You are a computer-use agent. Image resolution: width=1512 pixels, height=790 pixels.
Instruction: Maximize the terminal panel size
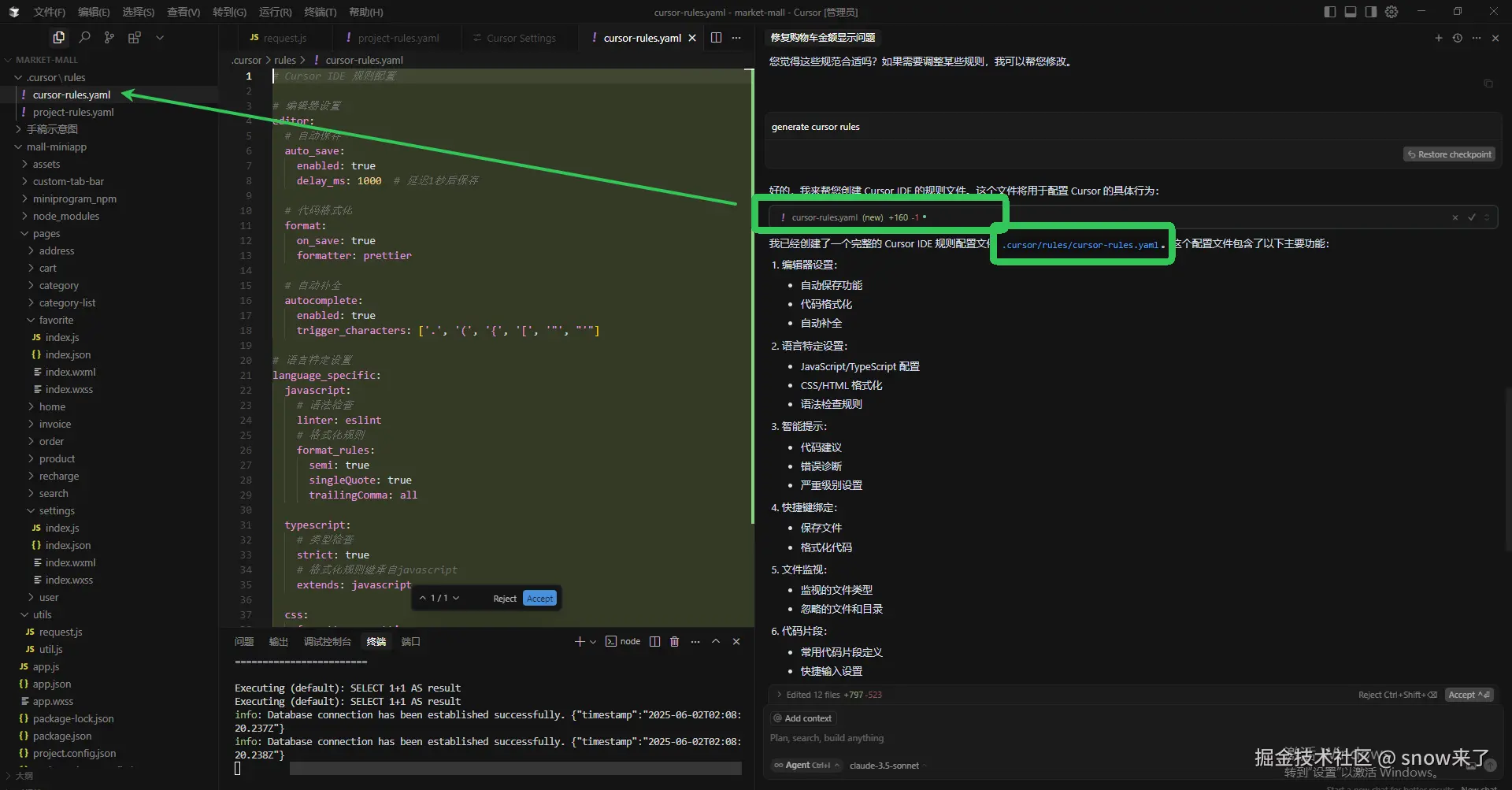716,642
